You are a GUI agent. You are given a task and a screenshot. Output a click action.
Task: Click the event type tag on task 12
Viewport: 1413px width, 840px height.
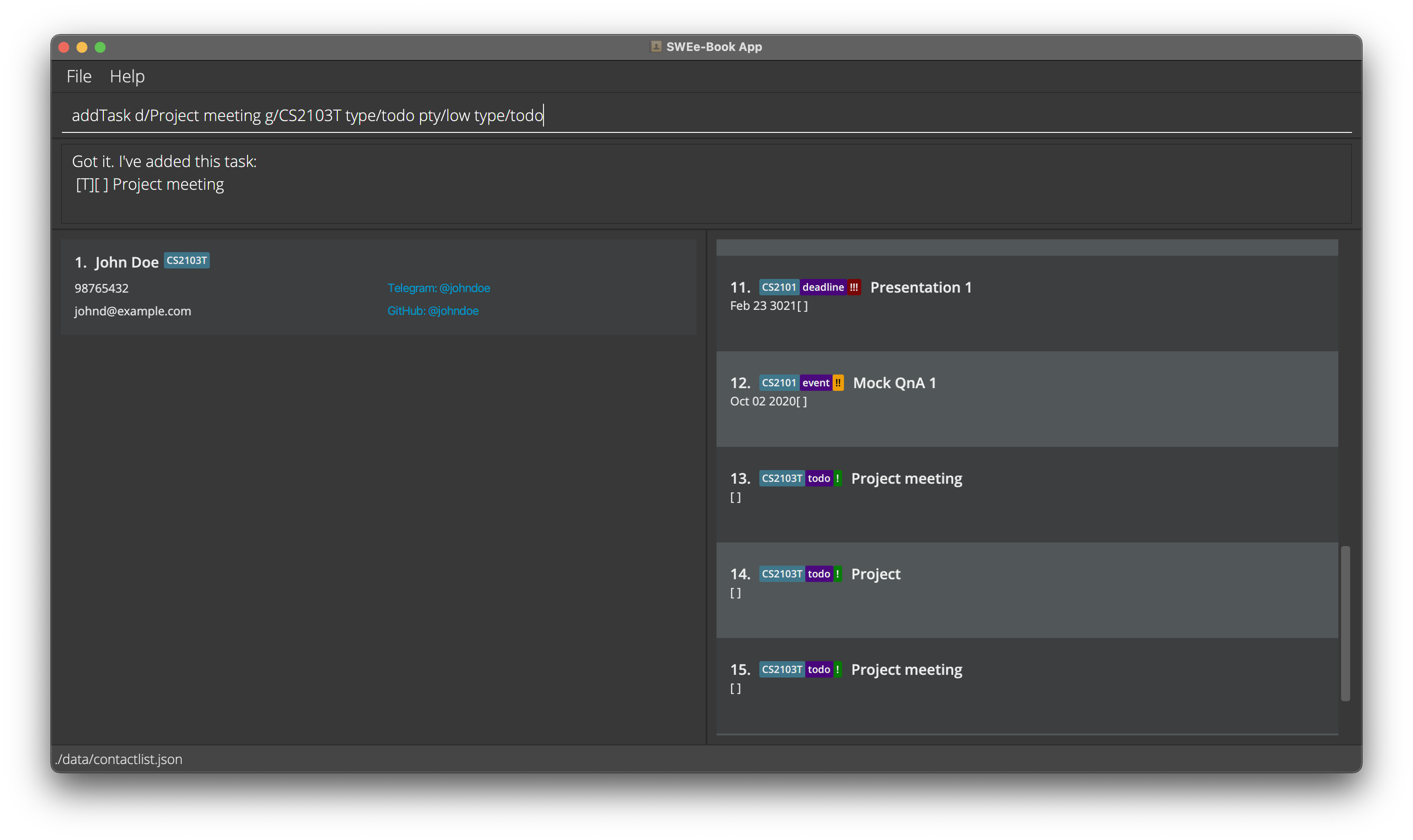815,383
